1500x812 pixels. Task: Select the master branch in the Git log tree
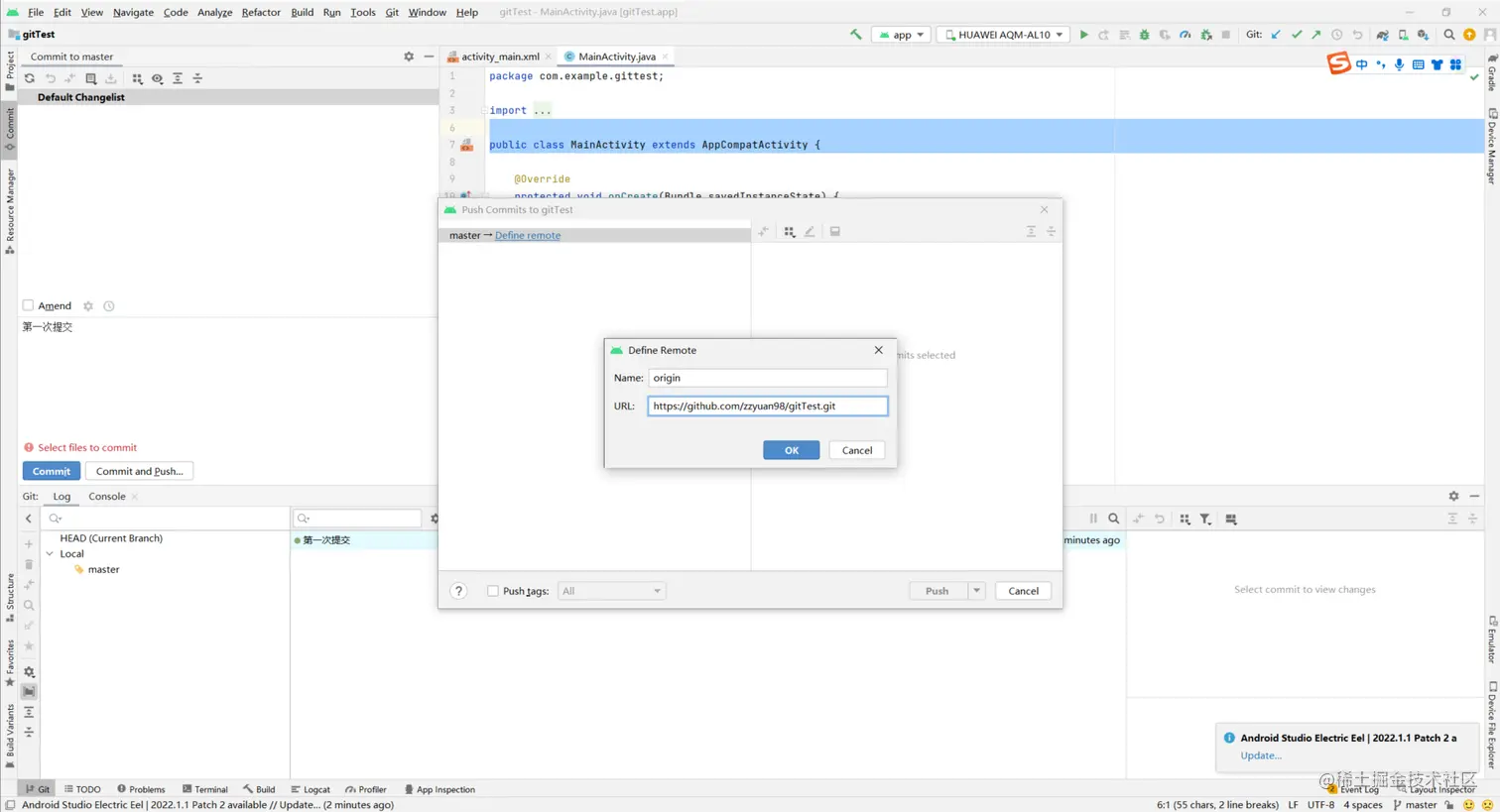click(x=103, y=570)
